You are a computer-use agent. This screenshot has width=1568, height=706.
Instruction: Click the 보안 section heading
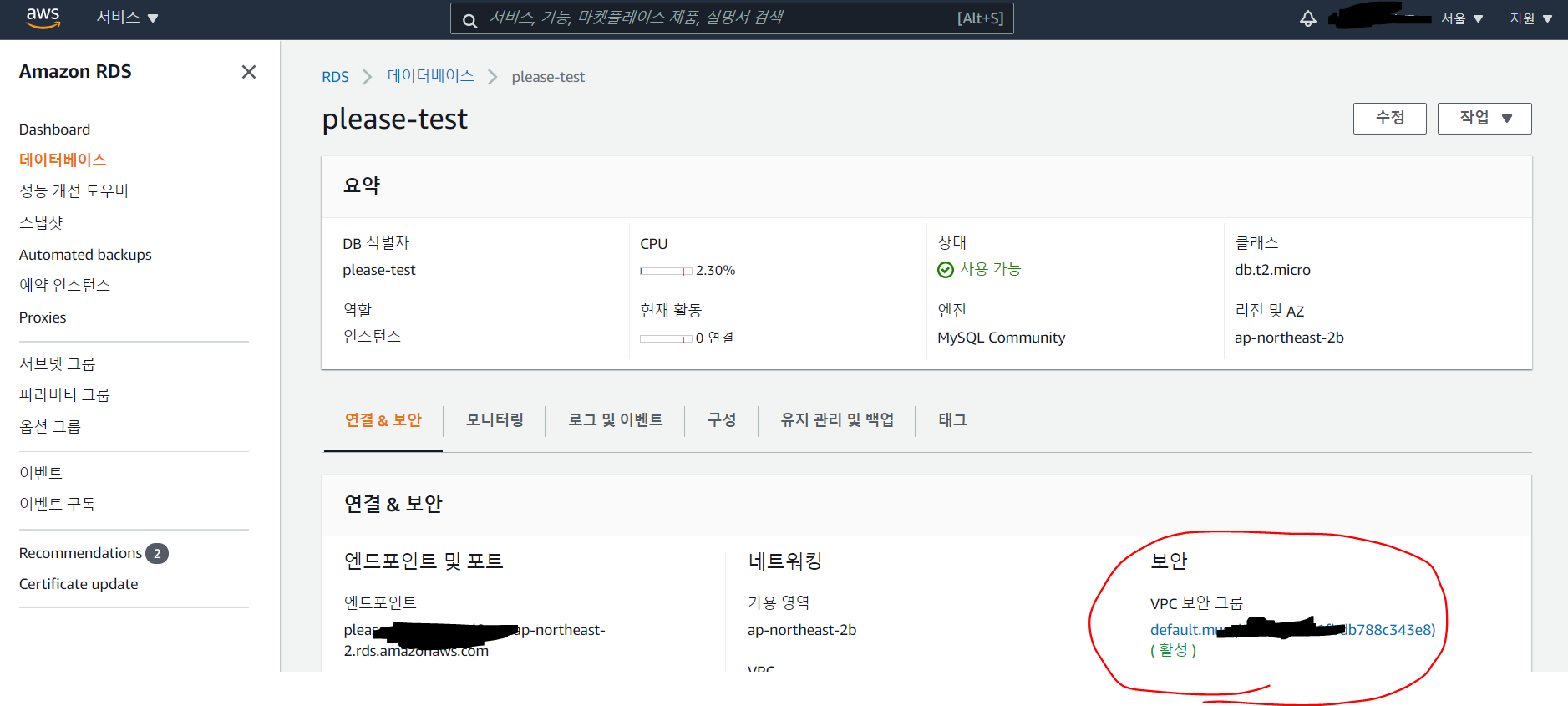tap(1169, 561)
